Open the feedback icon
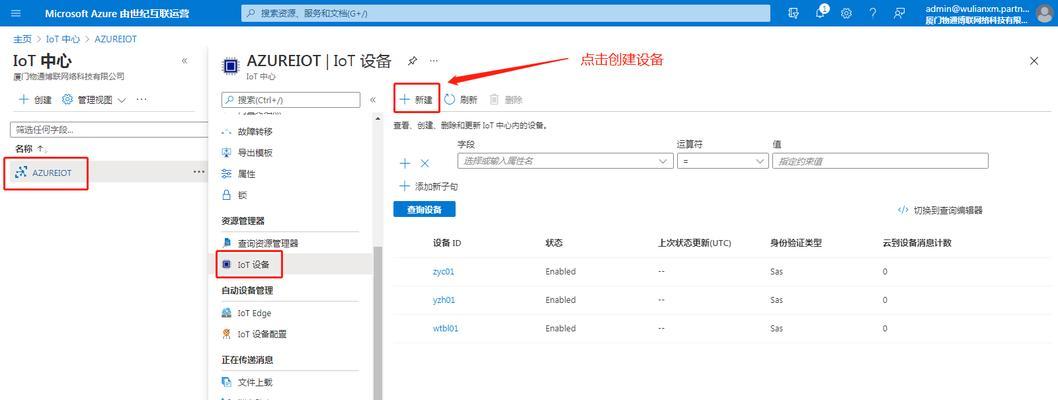The height and width of the screenshot is (400, 1058). point(899,13)
